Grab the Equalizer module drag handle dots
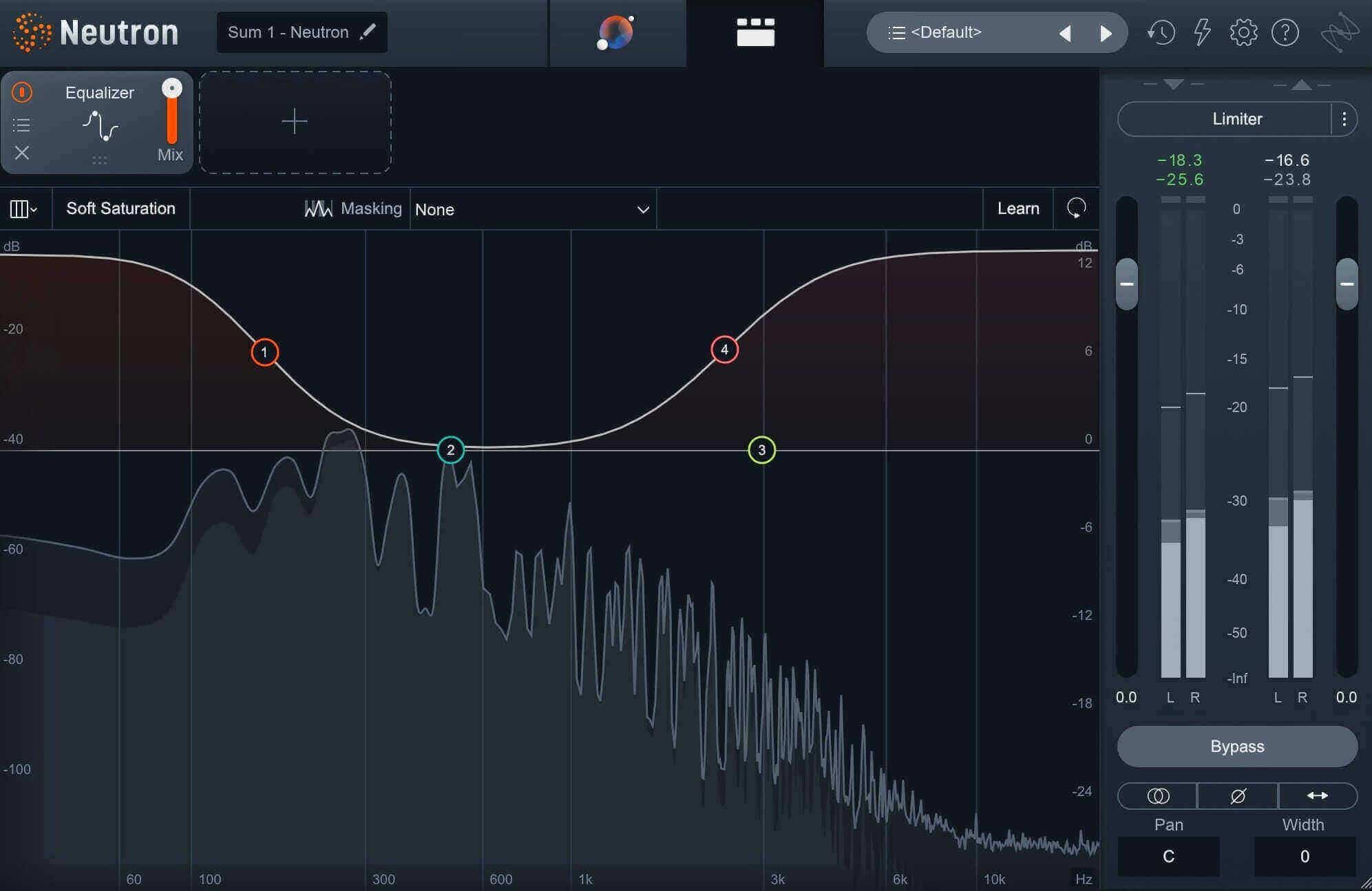Image resolution: width=1372 pixels, height=891 pixels. [100, 160]
